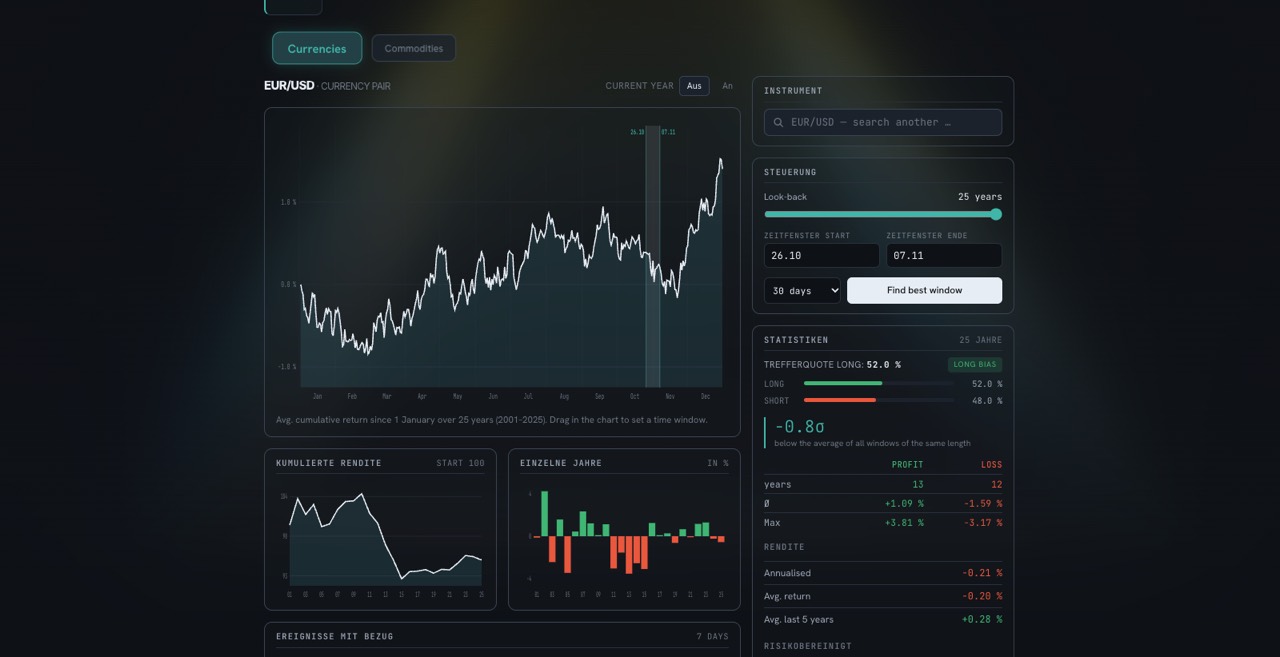Screen dimensions: 1280x657
Task: Click the Trefferquote Long 52.0 % text
Action: point(832,365)
